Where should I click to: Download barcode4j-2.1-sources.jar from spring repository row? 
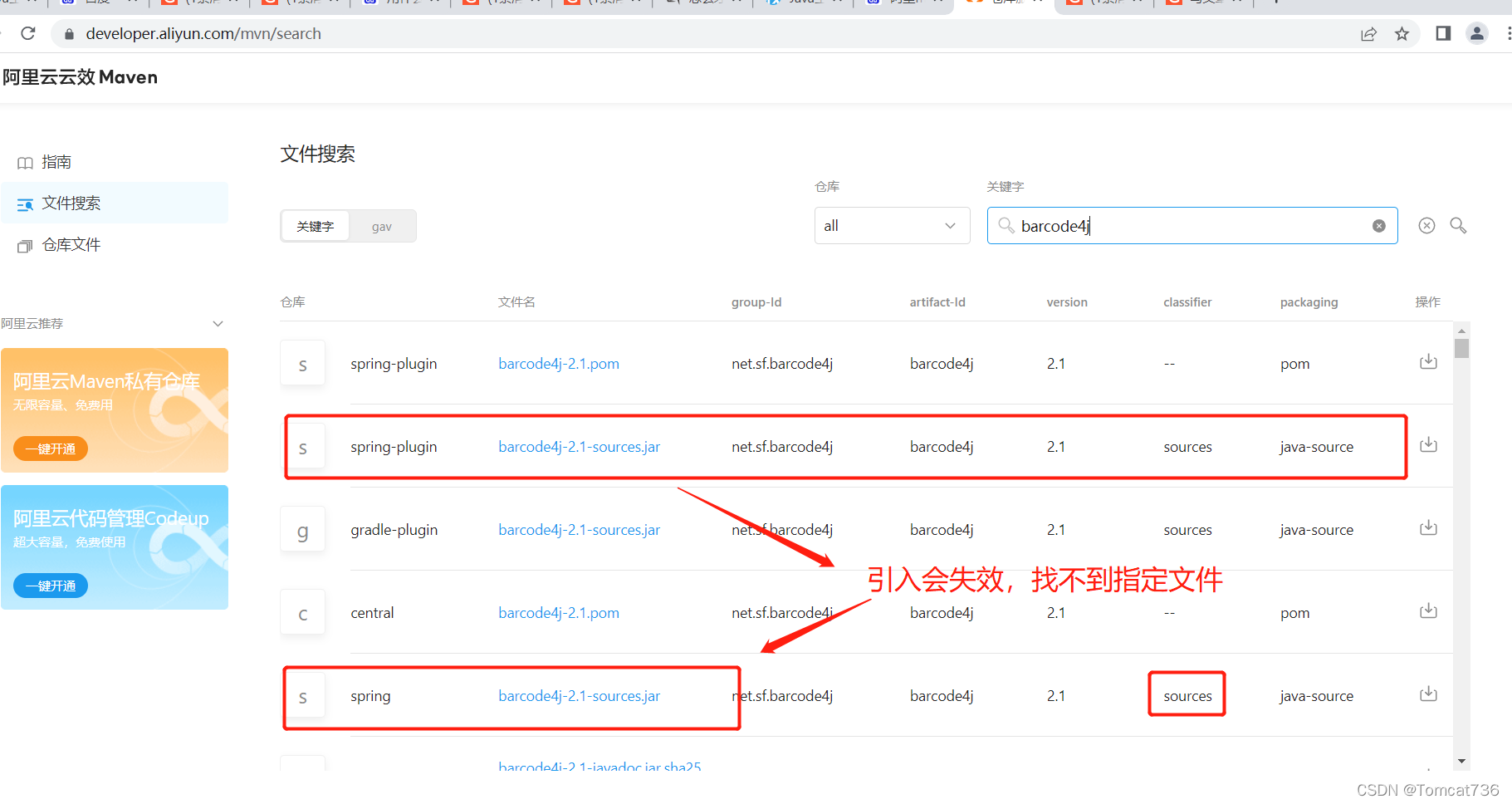pyautogui.click(x=1428, y=694)
